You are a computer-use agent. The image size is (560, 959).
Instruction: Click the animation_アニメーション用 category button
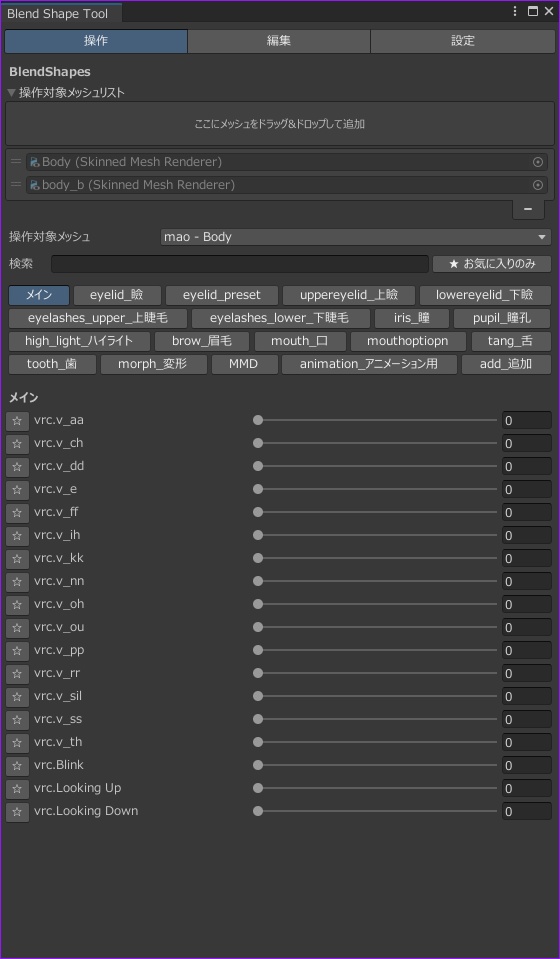(369, 364)
